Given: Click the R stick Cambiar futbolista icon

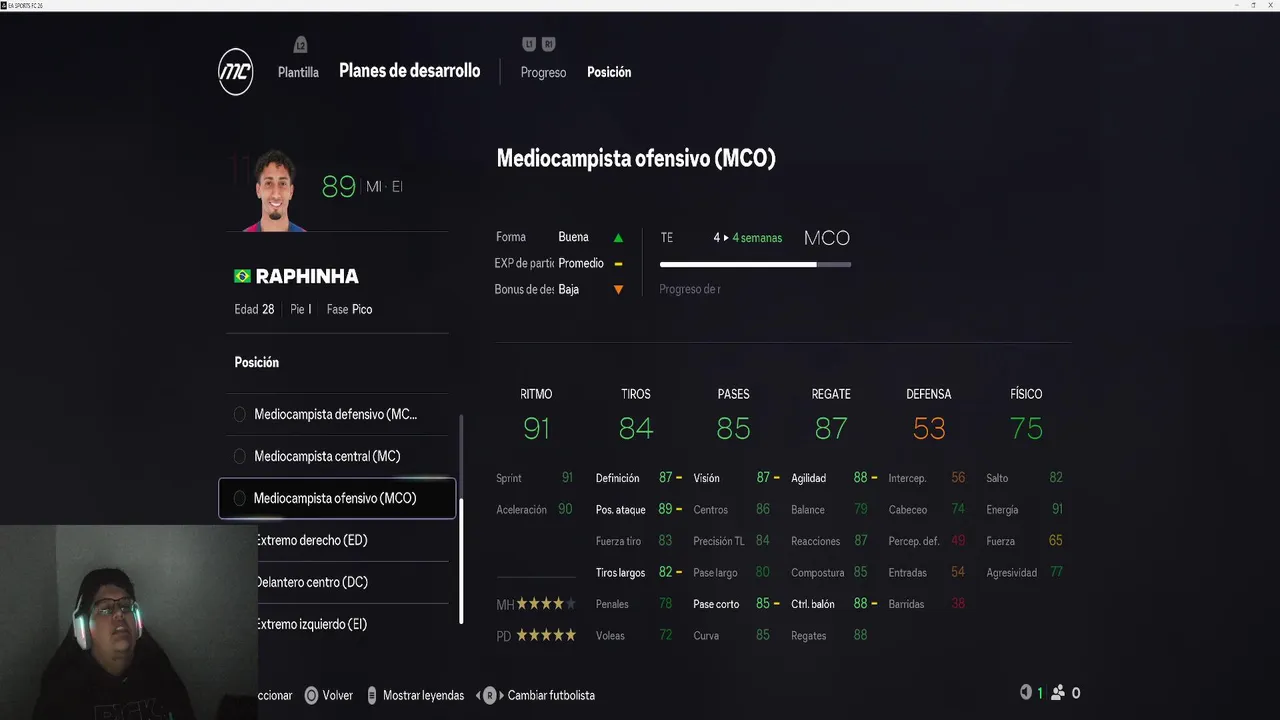Looking at the screenshot, I should pyautogui.click(x=490, y=695).
